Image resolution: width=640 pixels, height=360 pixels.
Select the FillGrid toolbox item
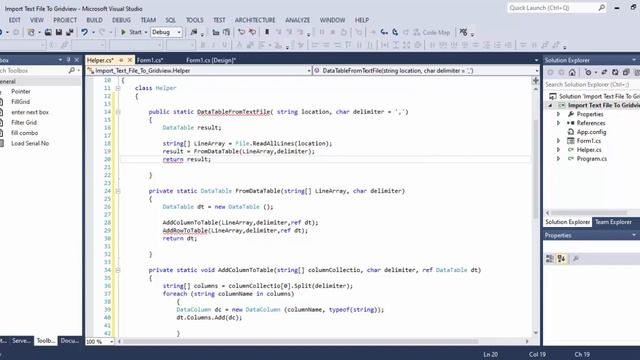pos(20,102)
